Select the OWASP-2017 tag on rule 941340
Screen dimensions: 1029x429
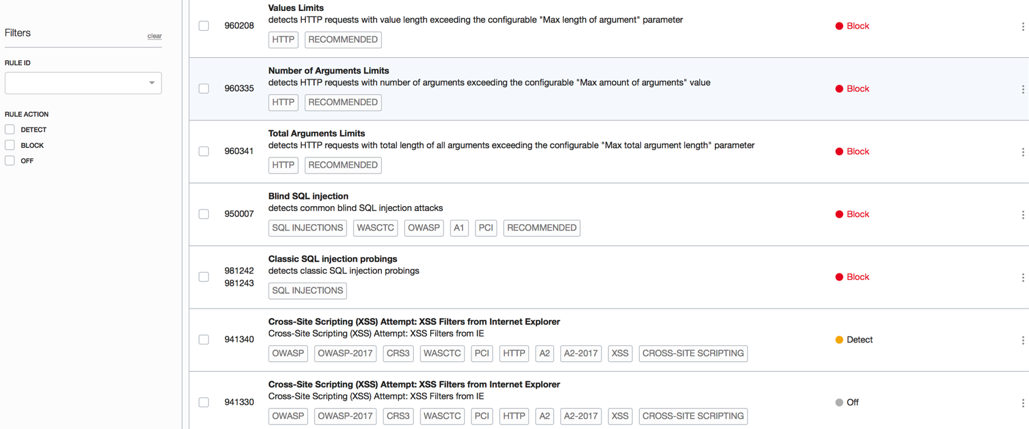(x=345, y=353)
